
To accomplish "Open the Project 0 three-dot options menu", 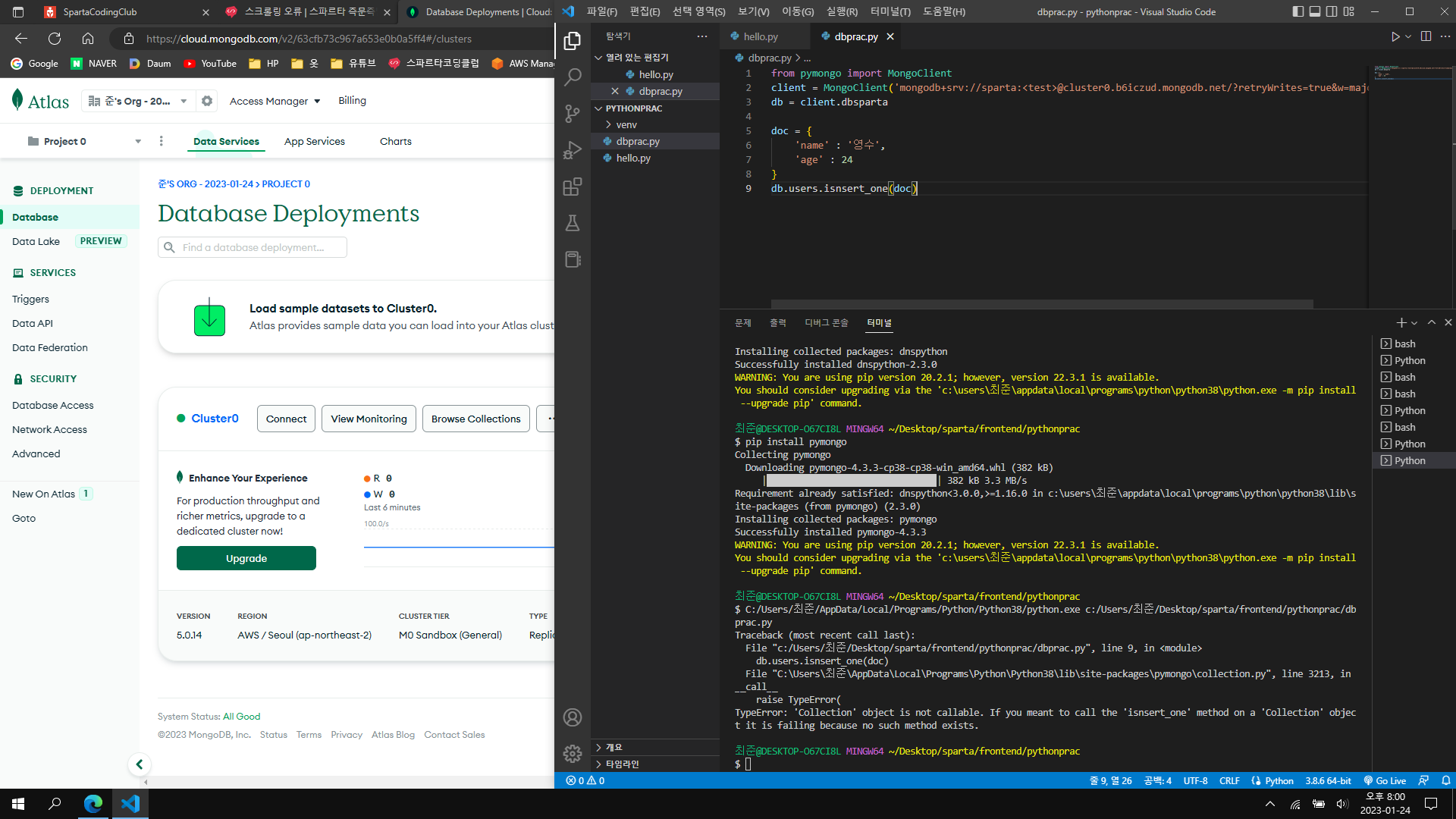I will tap(161, 141).
